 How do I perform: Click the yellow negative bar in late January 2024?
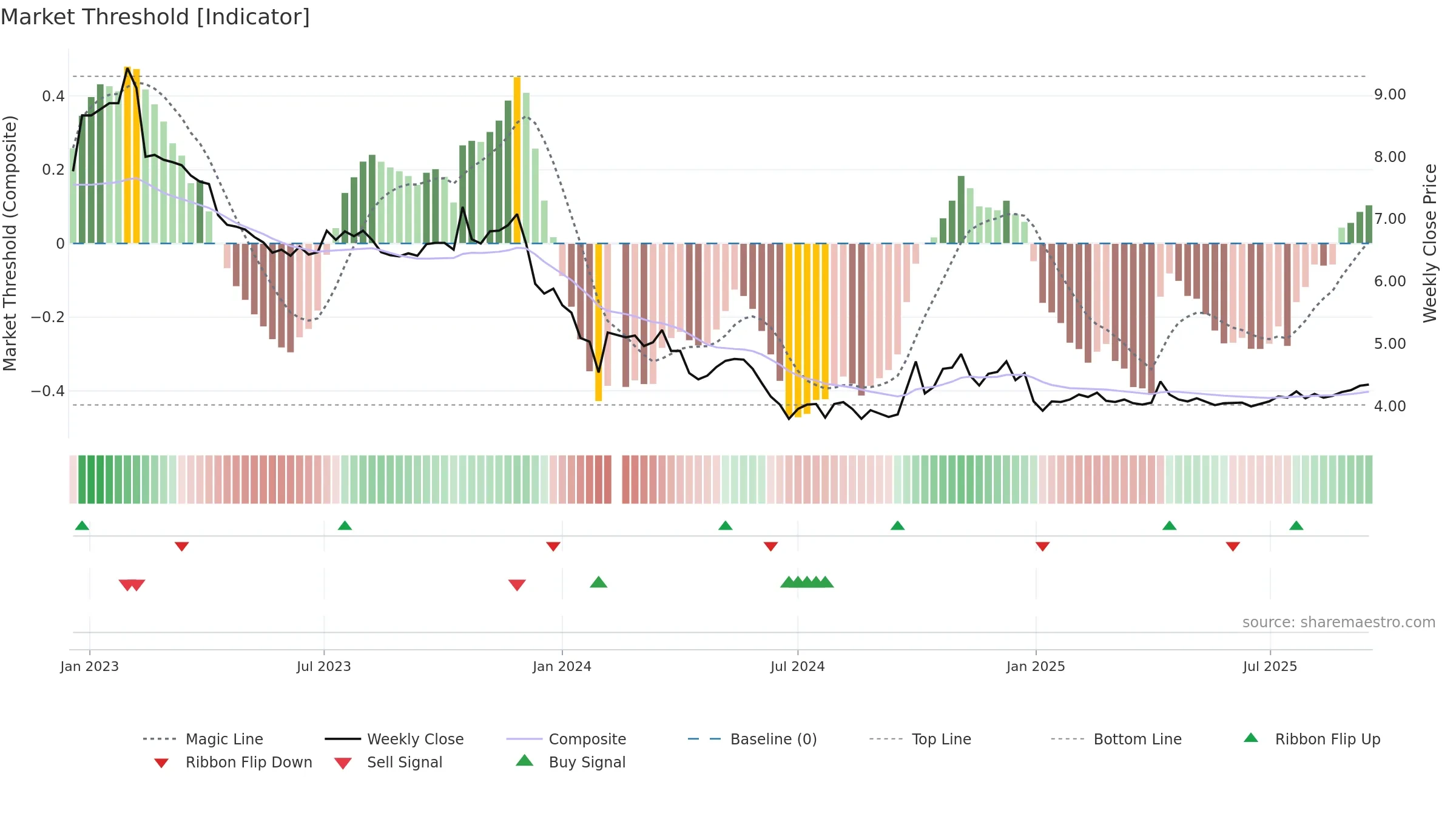tap(598, 322)
